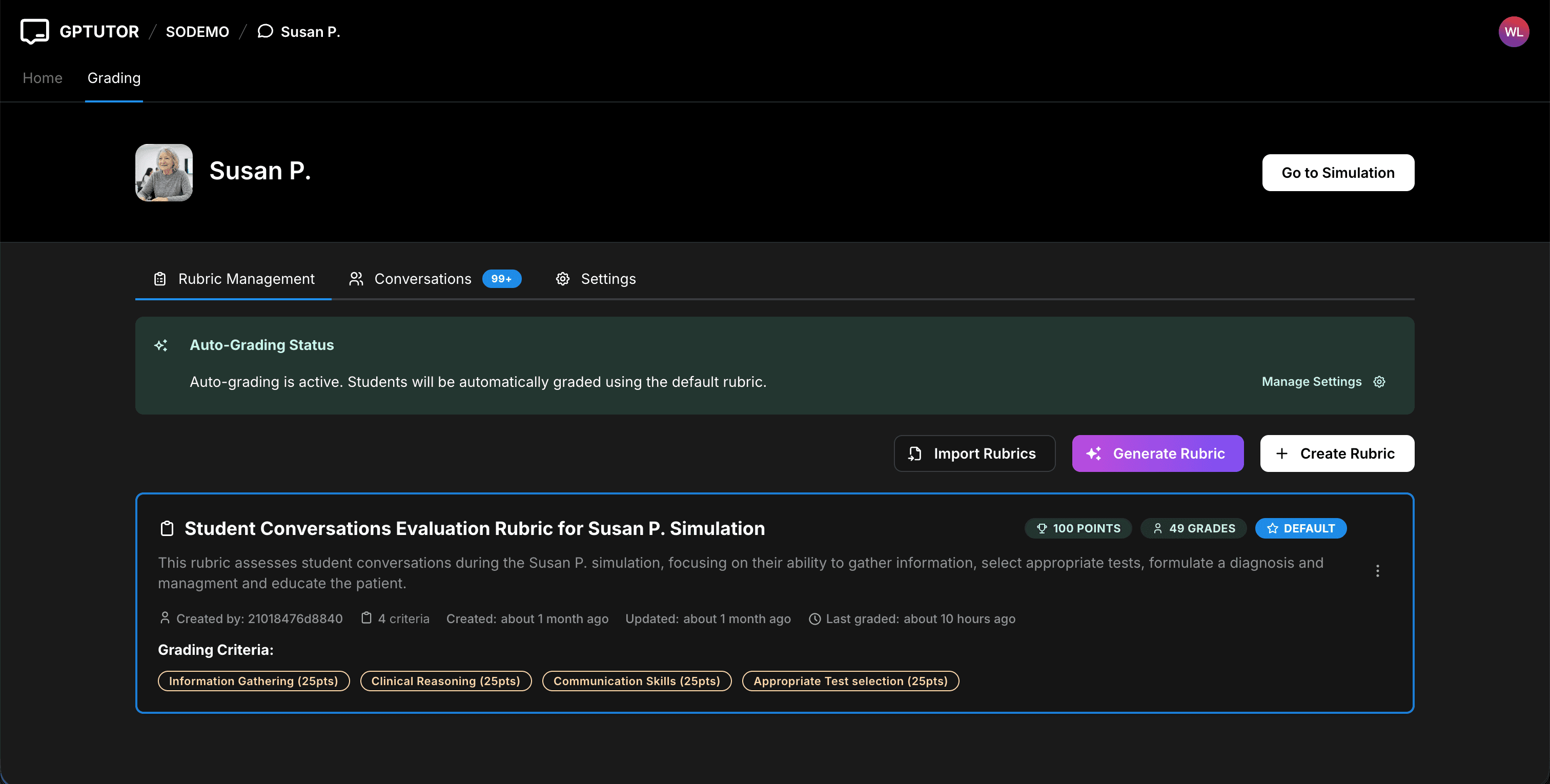Click the clock icon beside Last graded
The height and width of the screenshot is (784, 1550).
[x=814, y=618]
